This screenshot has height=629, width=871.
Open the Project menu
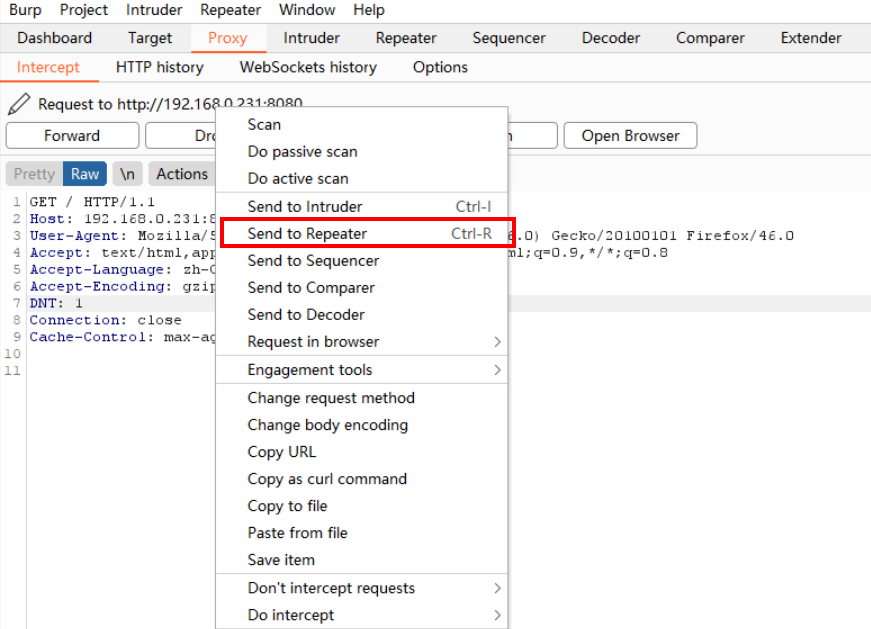click(x=84, y=10)
